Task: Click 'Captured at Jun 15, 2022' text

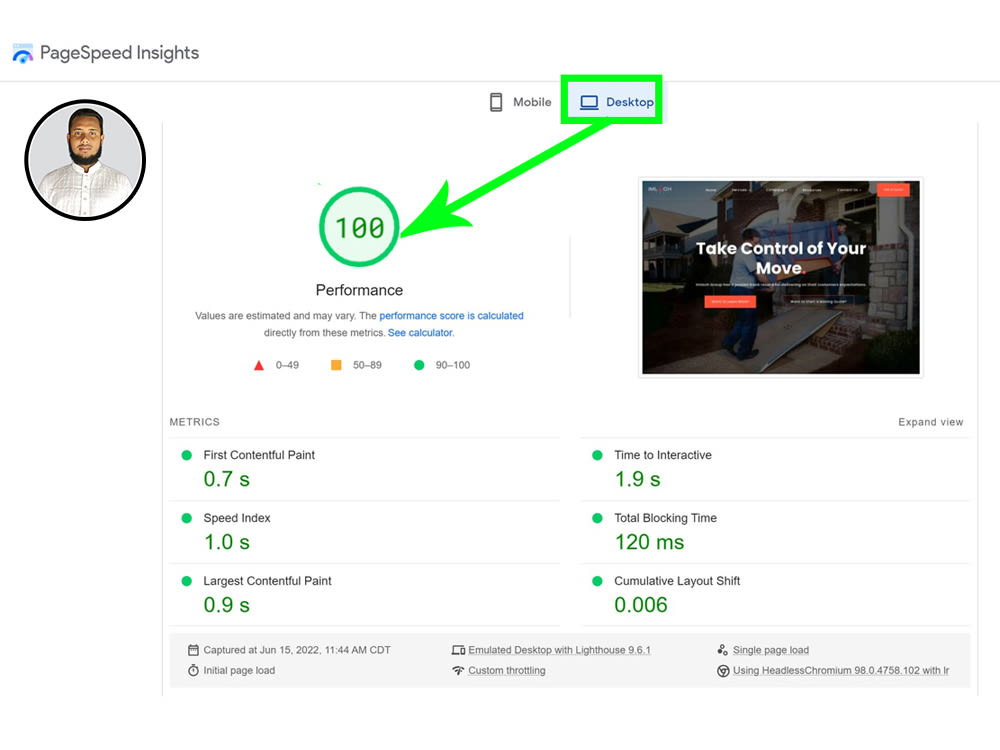Action: 297,650
